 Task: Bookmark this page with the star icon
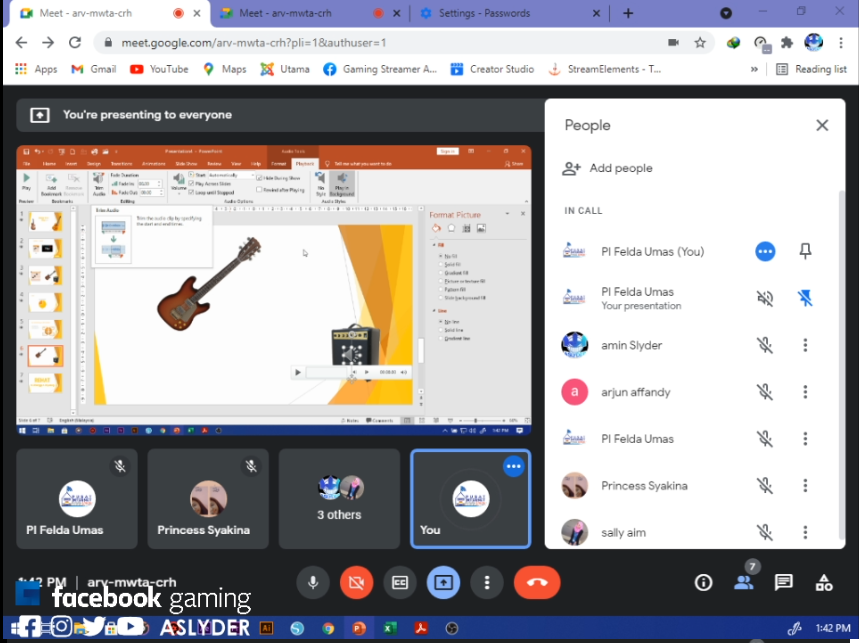tap(700, 43)
